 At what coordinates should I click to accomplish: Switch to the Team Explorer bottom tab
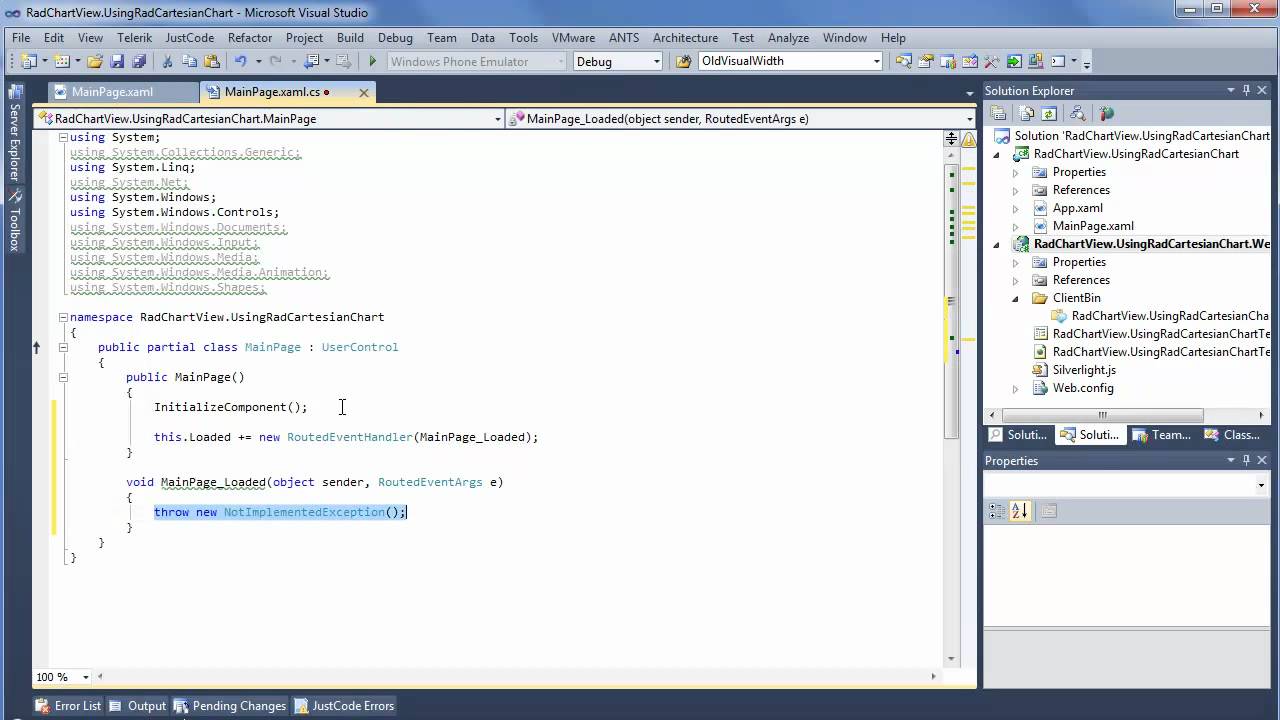[1160, 435]
